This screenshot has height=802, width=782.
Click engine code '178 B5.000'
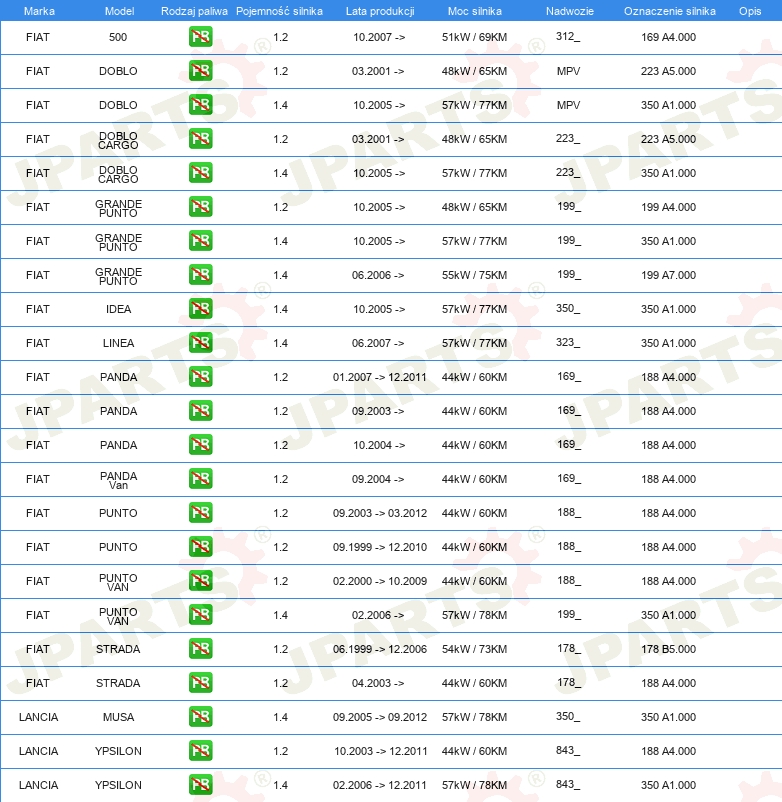point(668,649)
